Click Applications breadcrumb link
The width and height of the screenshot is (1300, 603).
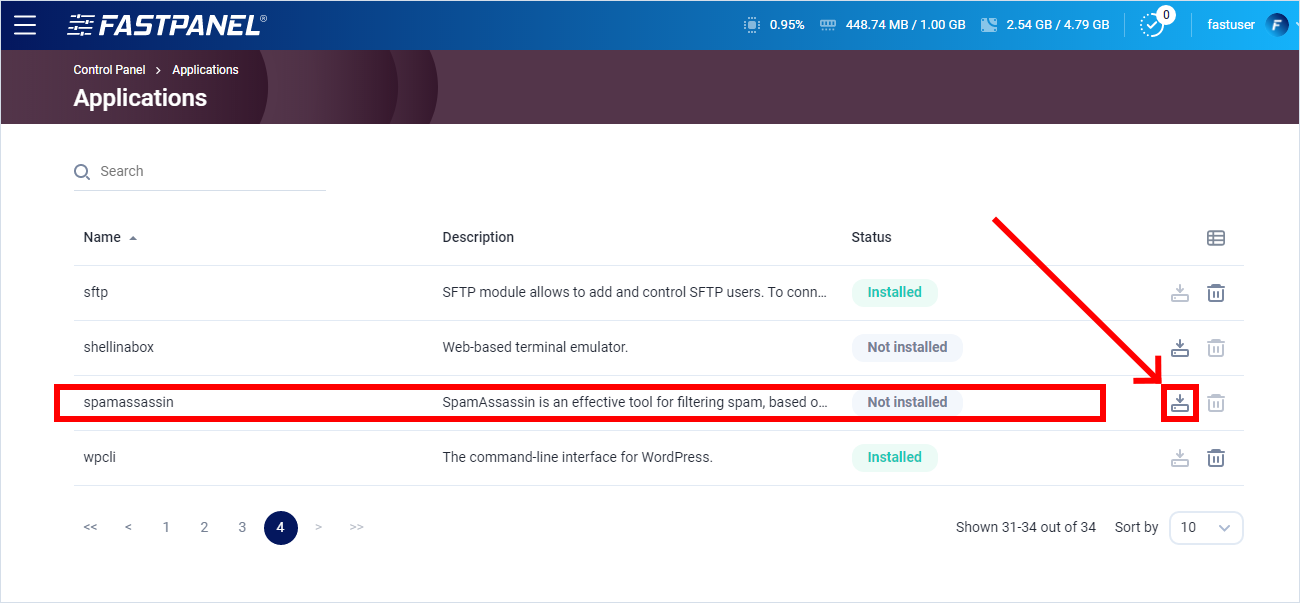click(205, 70)
